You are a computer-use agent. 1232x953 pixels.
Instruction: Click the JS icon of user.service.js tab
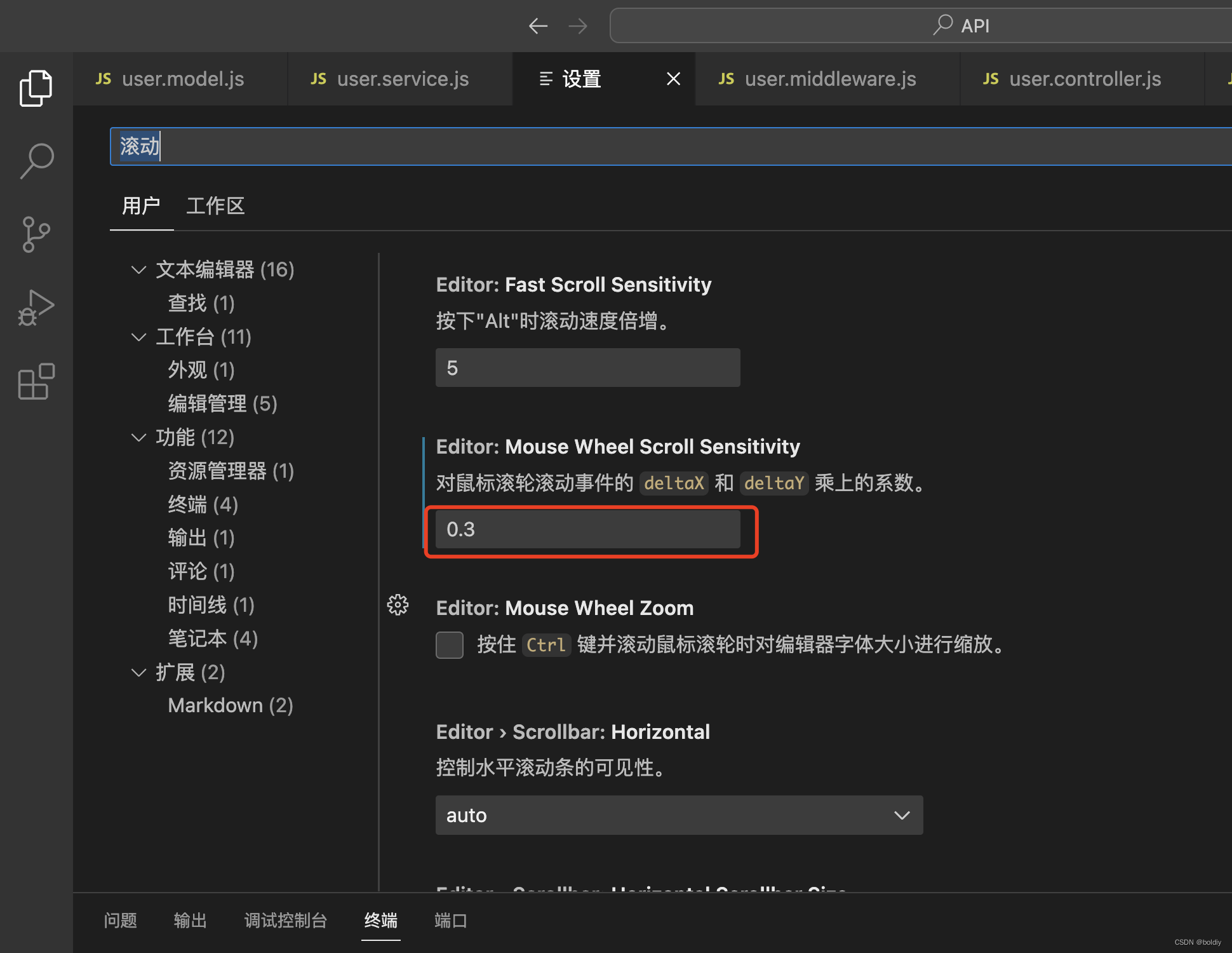click(x=318, y=79)
